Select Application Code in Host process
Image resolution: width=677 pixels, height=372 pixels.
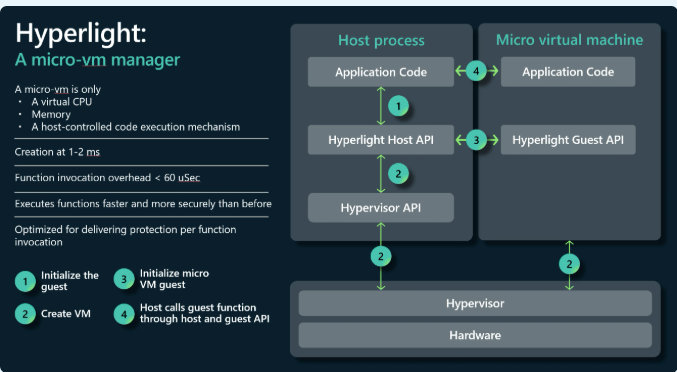381,72
